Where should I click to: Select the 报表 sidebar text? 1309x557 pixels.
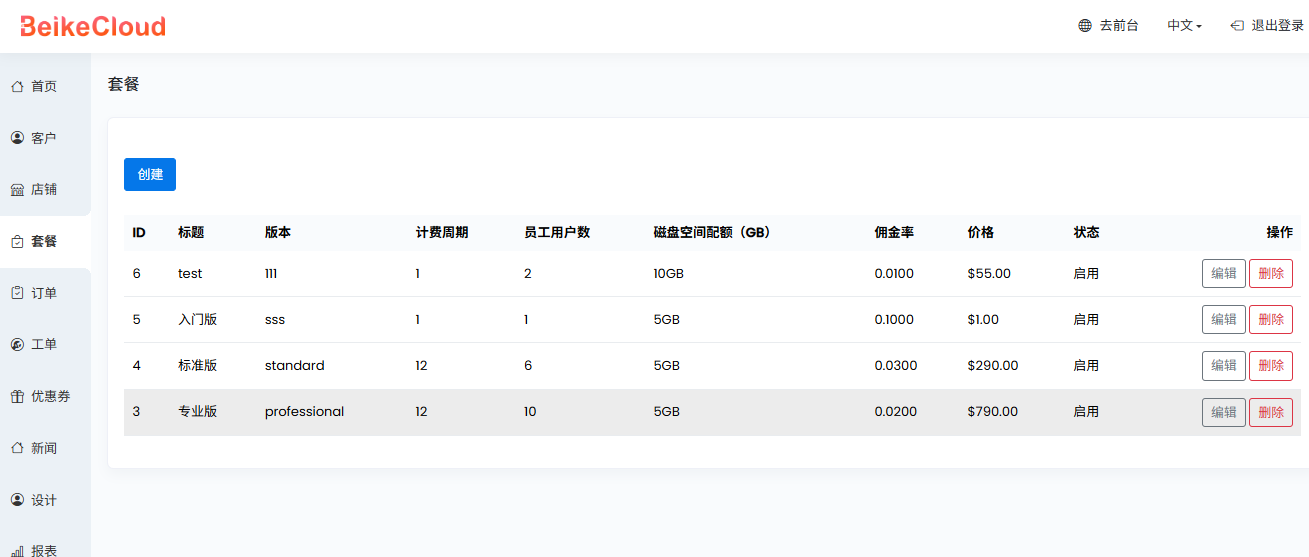point(44,550)
